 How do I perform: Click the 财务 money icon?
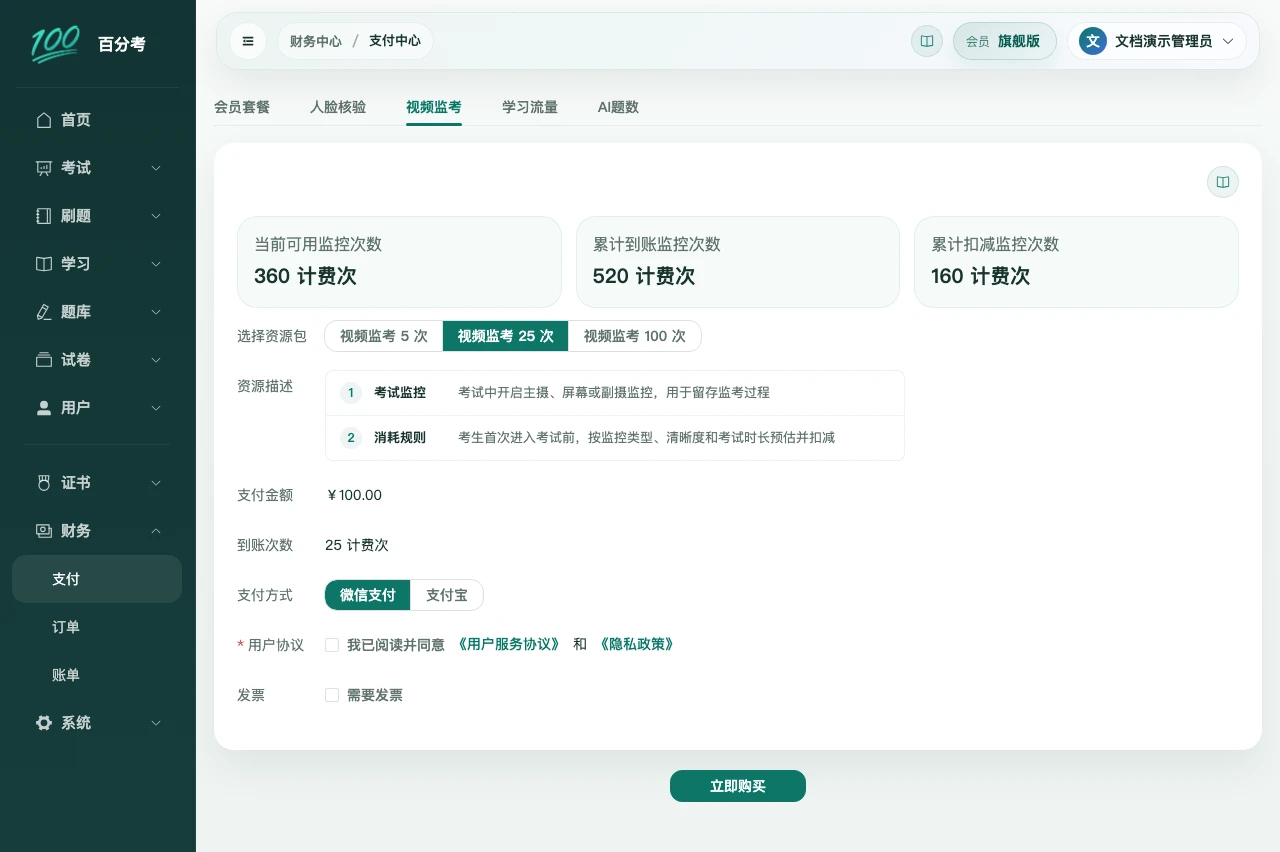point(43,531)
